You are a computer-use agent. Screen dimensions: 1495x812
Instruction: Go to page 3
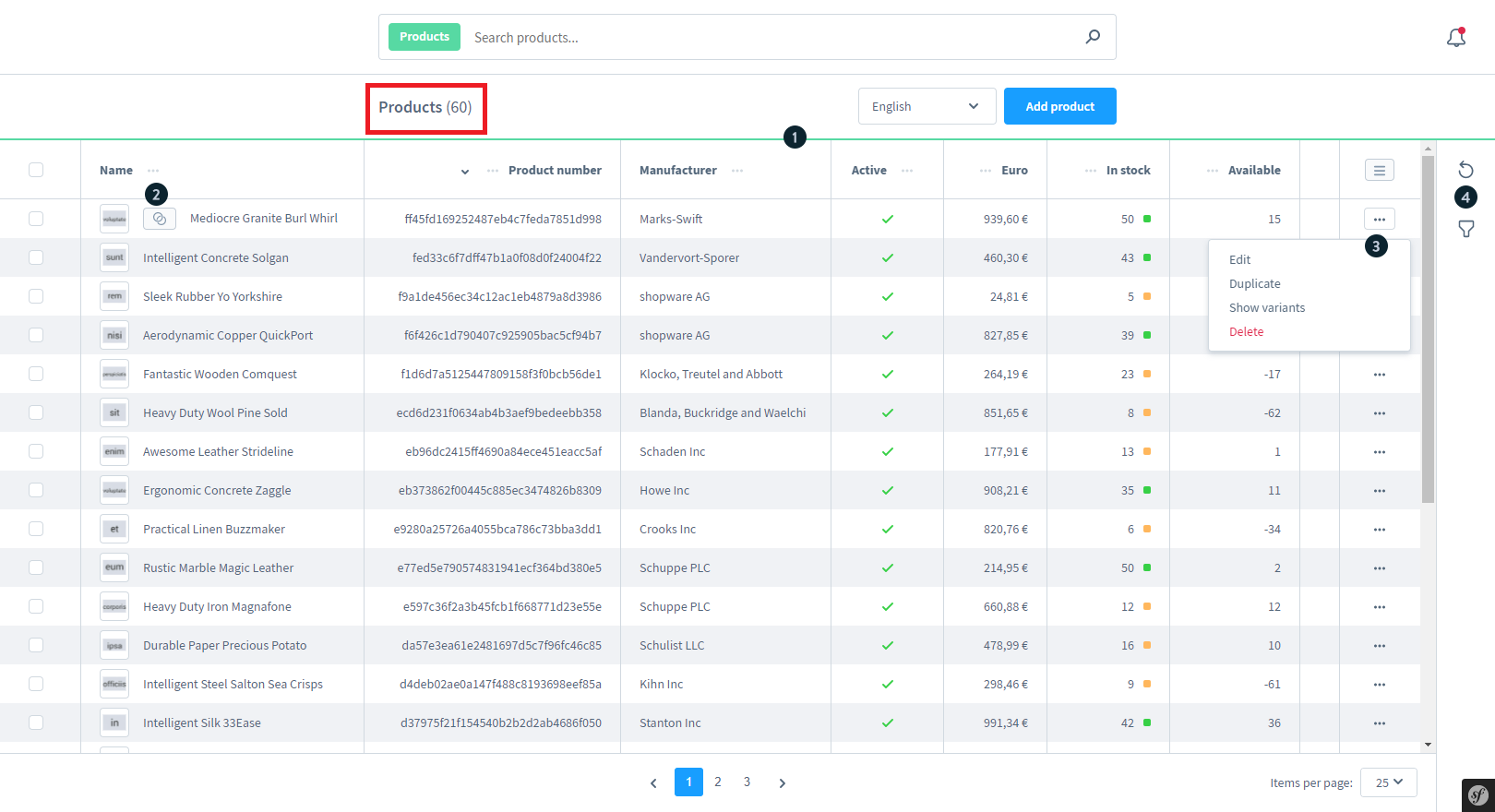[747, 782]
